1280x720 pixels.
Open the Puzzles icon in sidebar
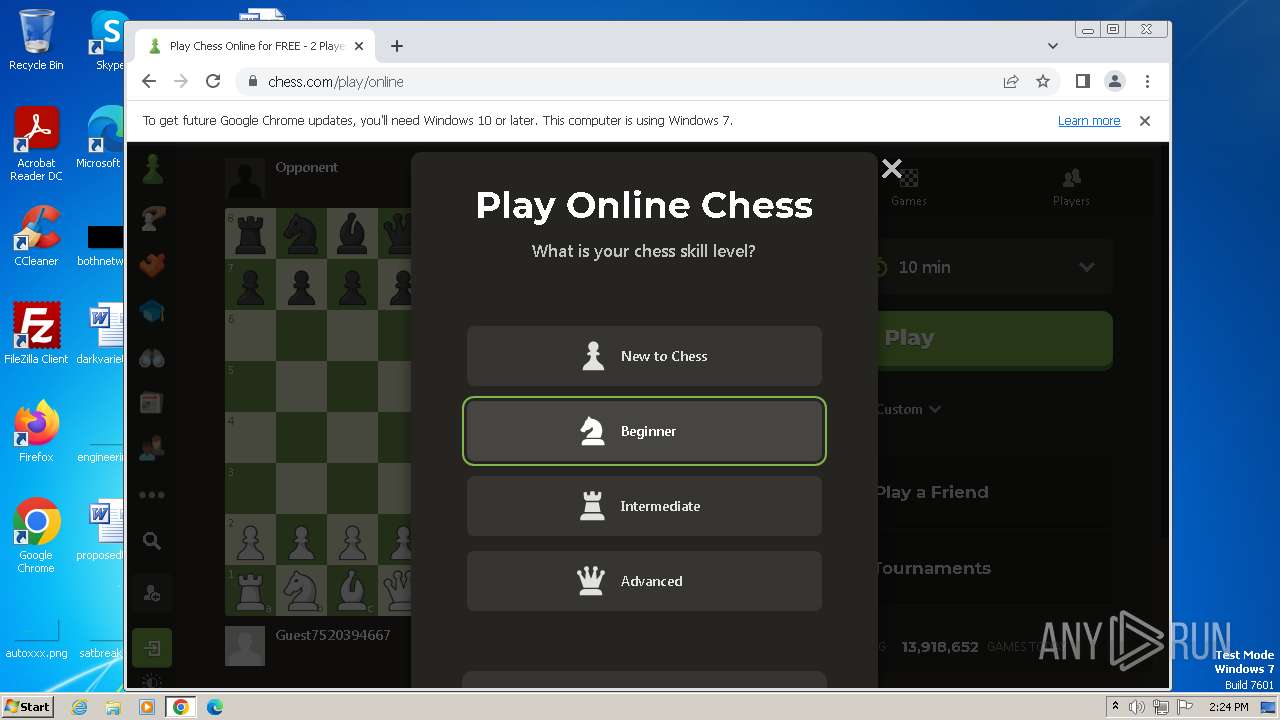[152, 265]
